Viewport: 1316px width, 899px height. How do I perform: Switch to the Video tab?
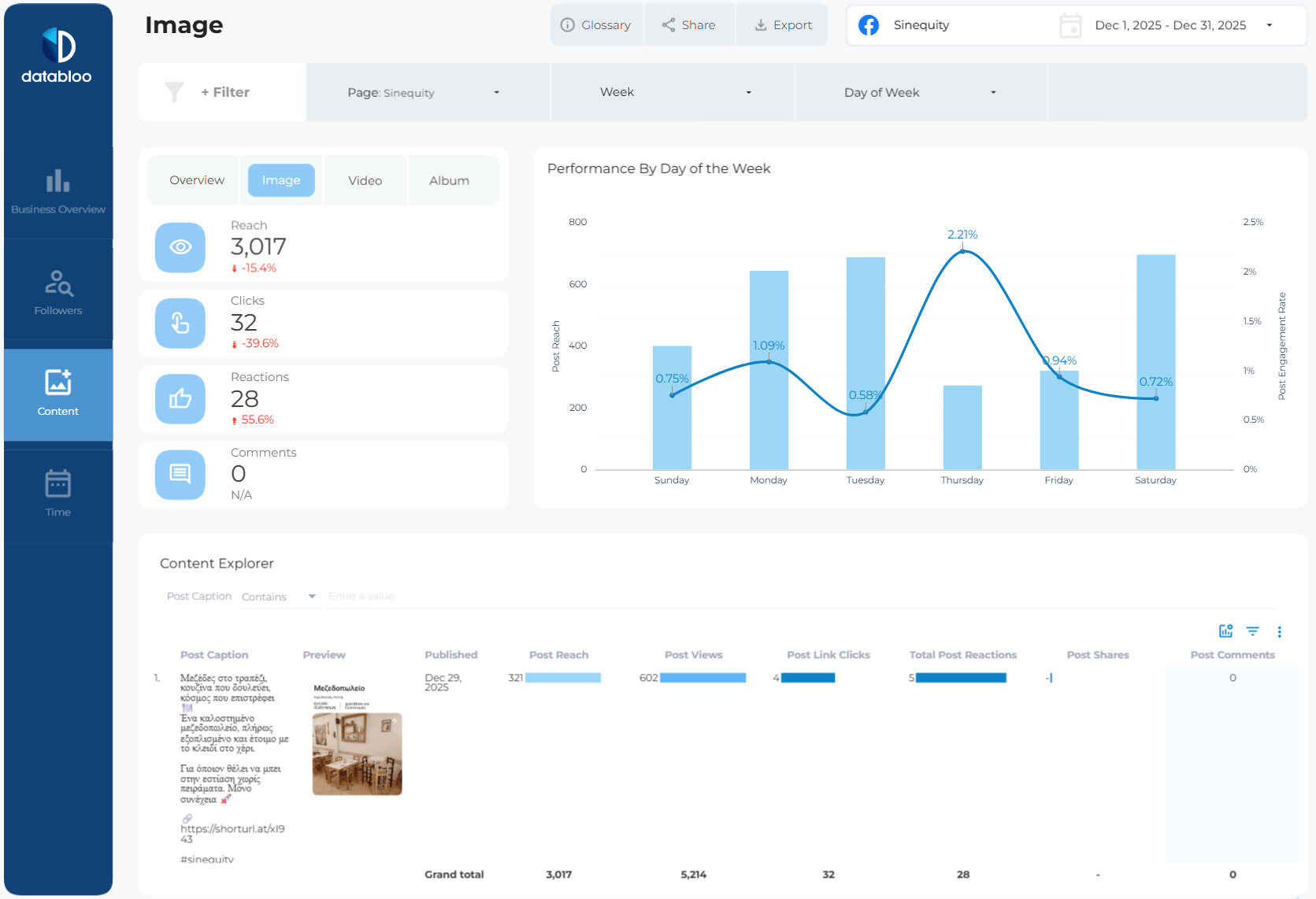(365, 180)
